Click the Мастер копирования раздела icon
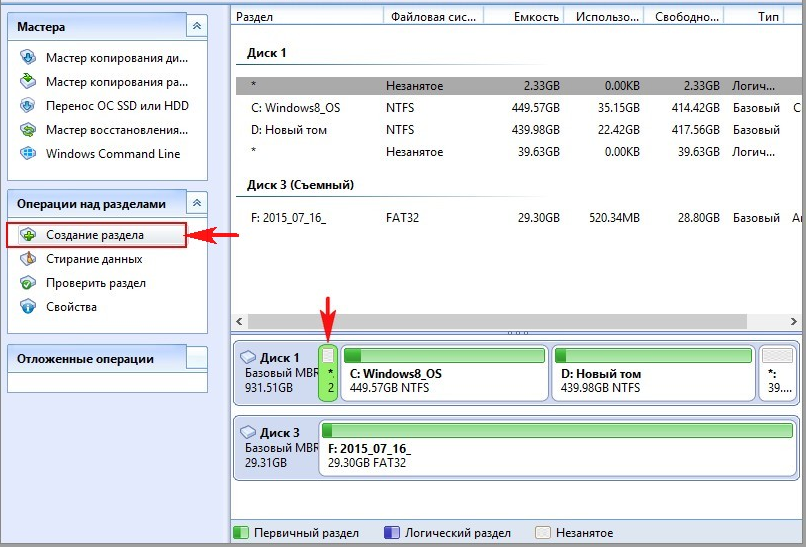This screenshot has width=806, height=547. pos(28,82)
